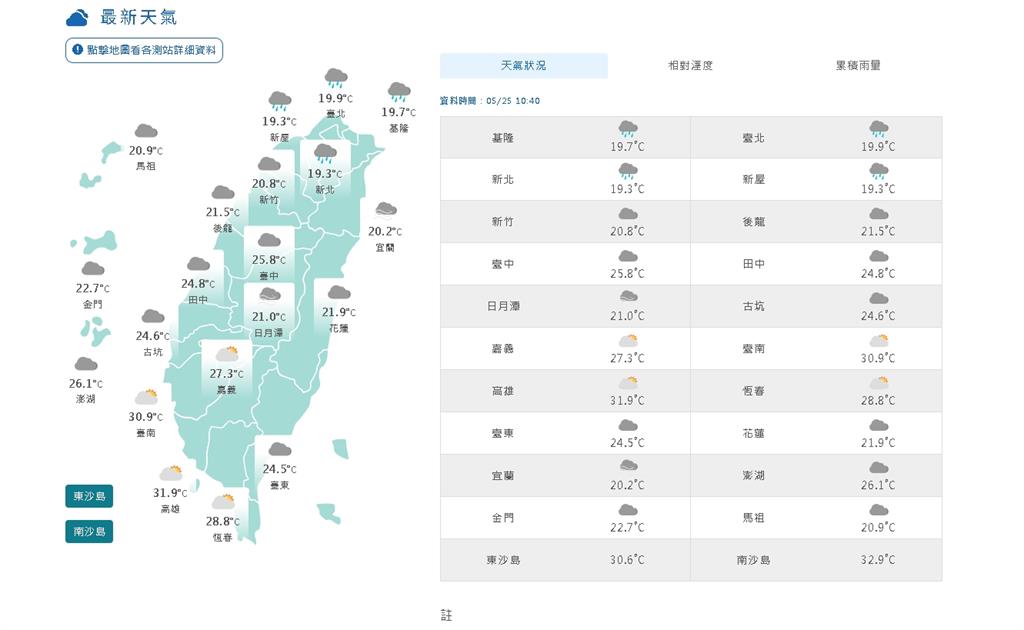Click the 19.9°C temperature label for 臺北 on map

click(x=336, y=98)
